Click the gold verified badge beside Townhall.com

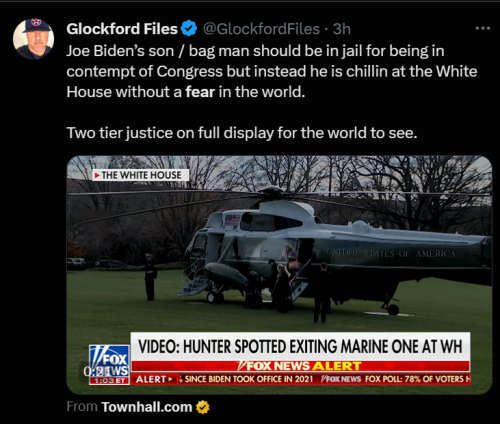203,407
